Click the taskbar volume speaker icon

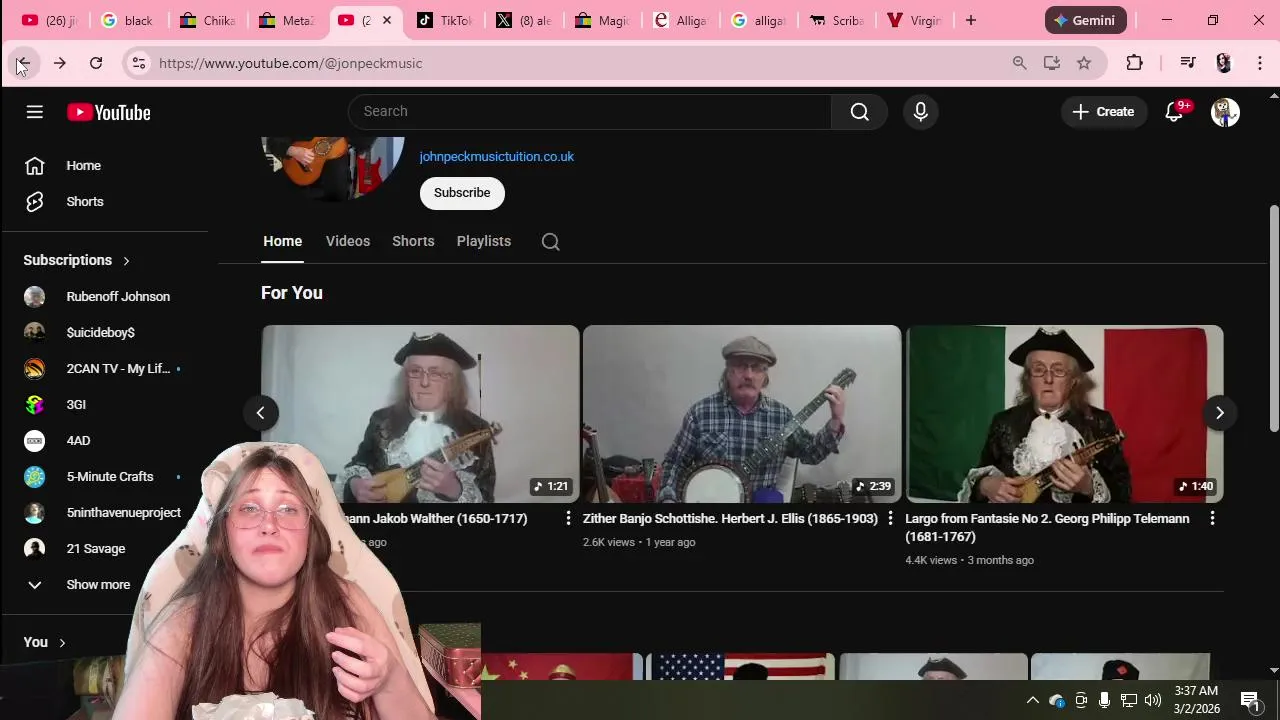click(1153, 700)
